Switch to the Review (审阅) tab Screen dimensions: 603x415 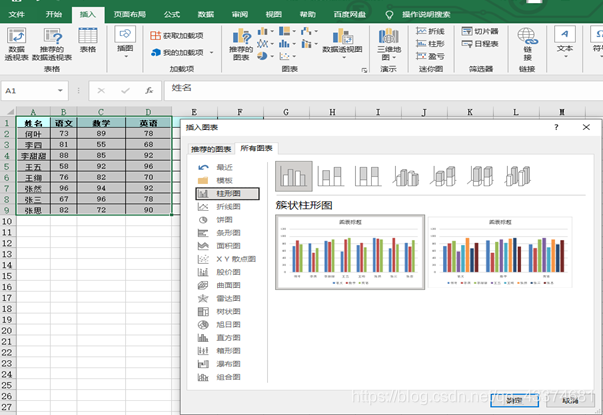click(x=240, y=15)
